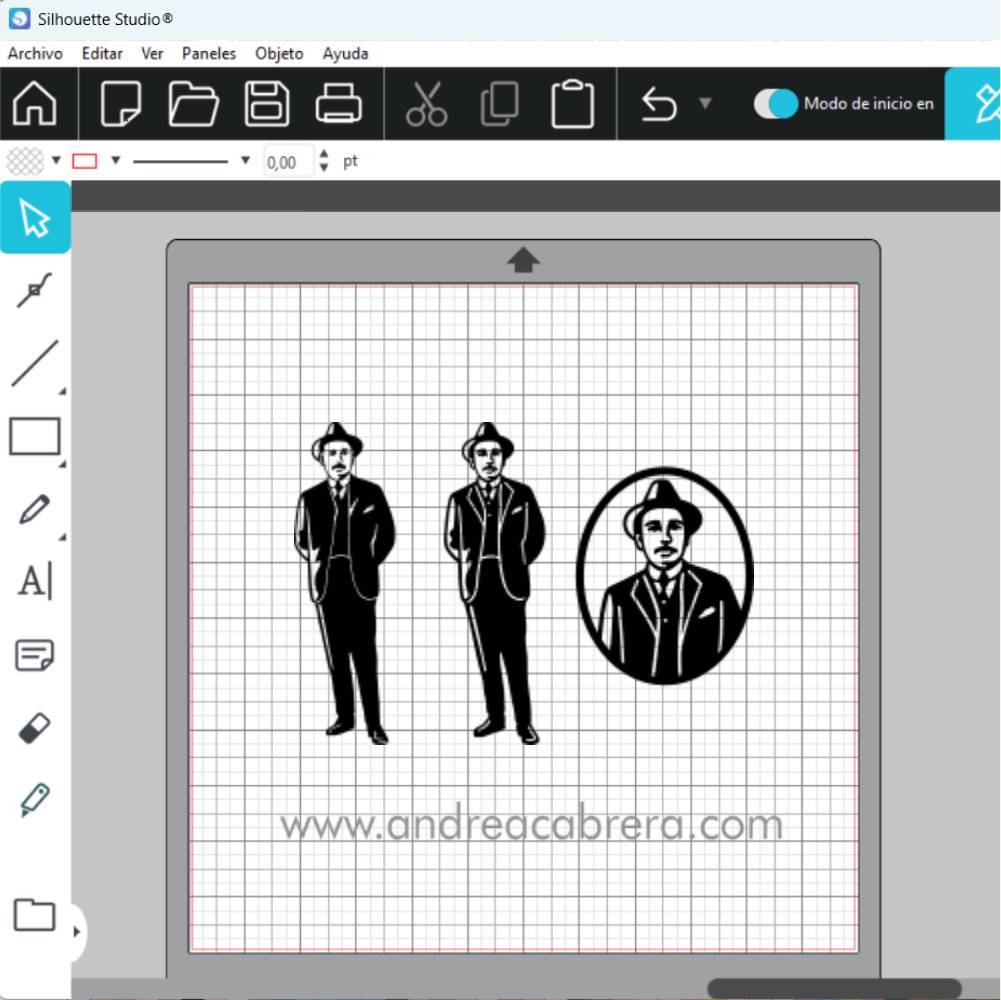Pick the Line drawing tool
The height and width of the screenshot is (1000, 1001).
click(35, 363)
